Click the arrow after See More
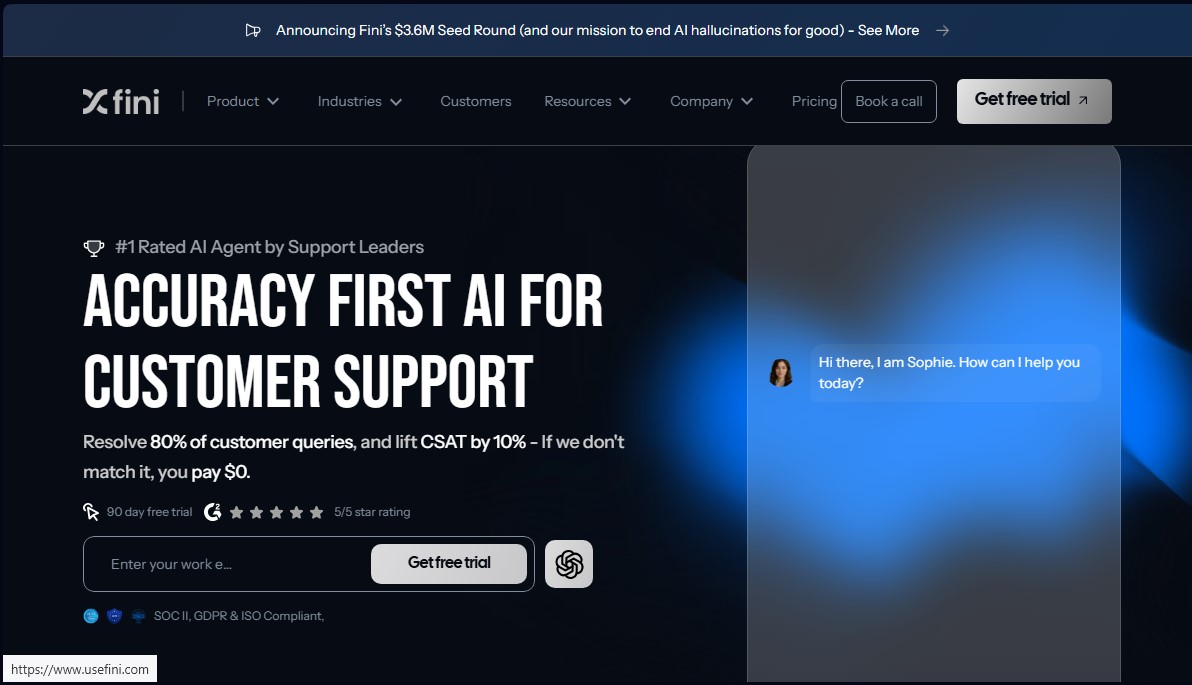This screenshot has width=1192, height=685. 943,30
